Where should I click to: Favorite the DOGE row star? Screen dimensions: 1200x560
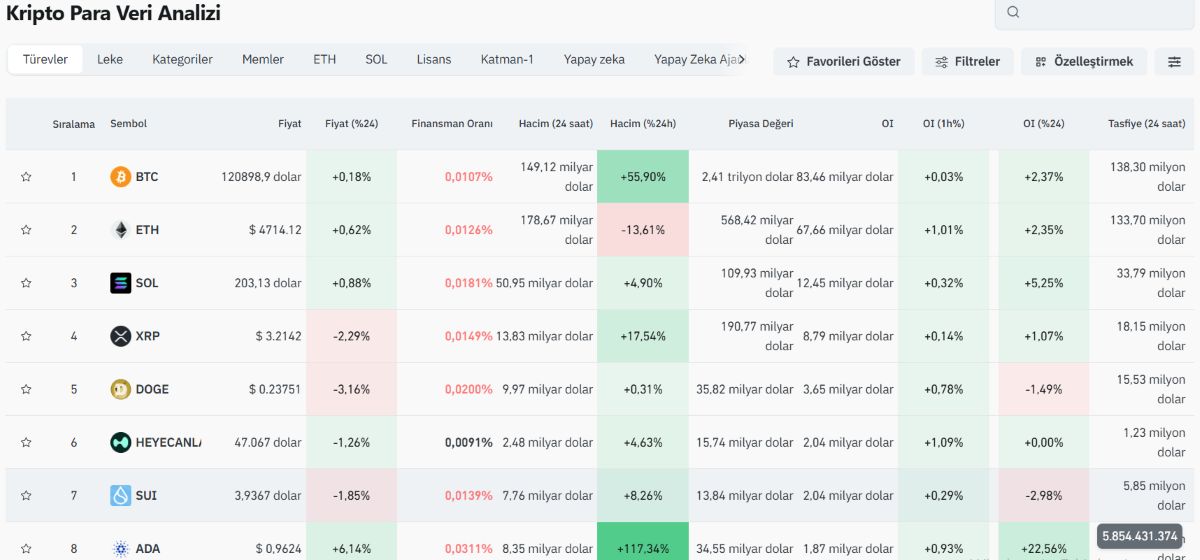click(x=26, y=389)
